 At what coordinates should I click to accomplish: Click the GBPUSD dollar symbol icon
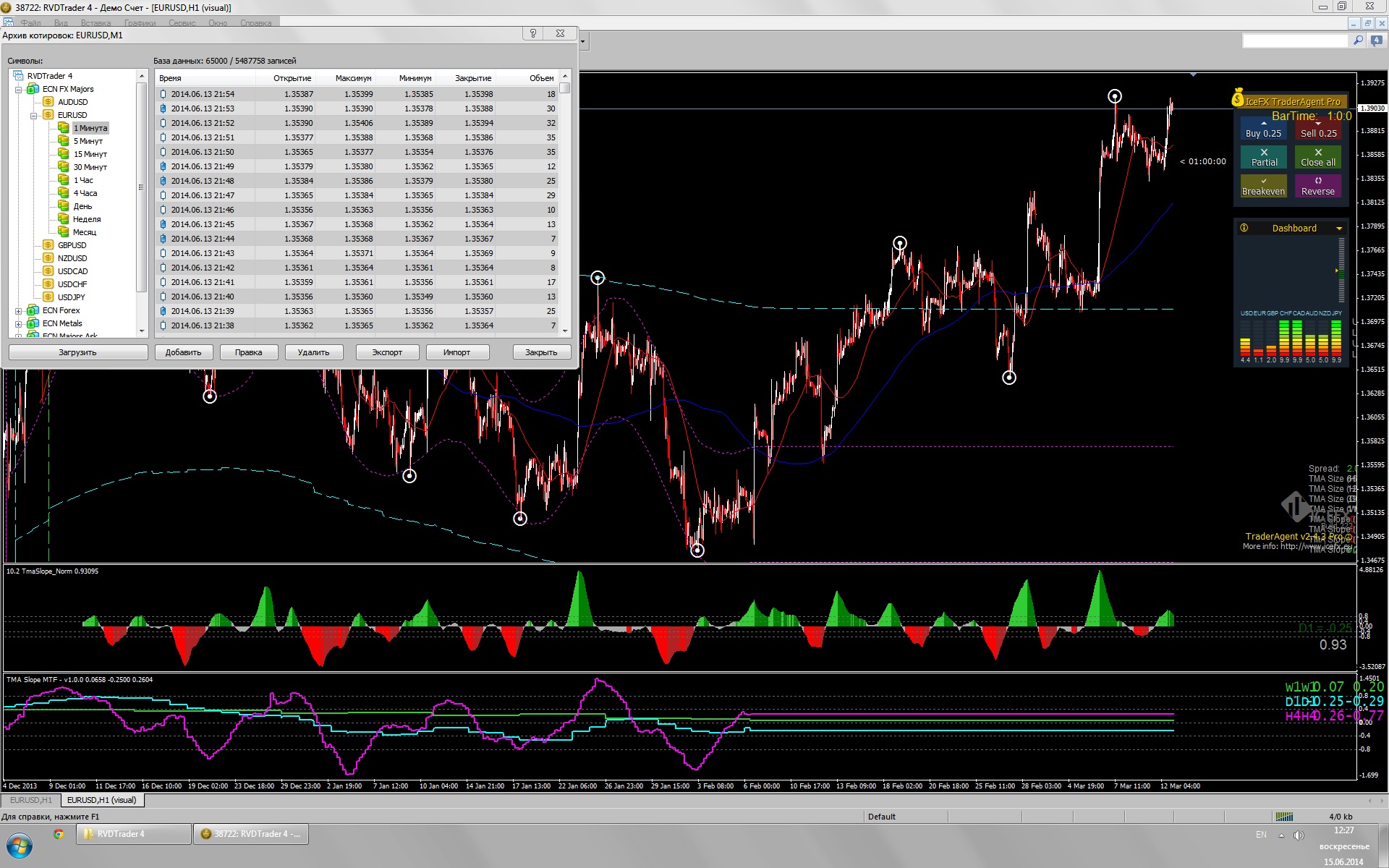click(48, 245)
